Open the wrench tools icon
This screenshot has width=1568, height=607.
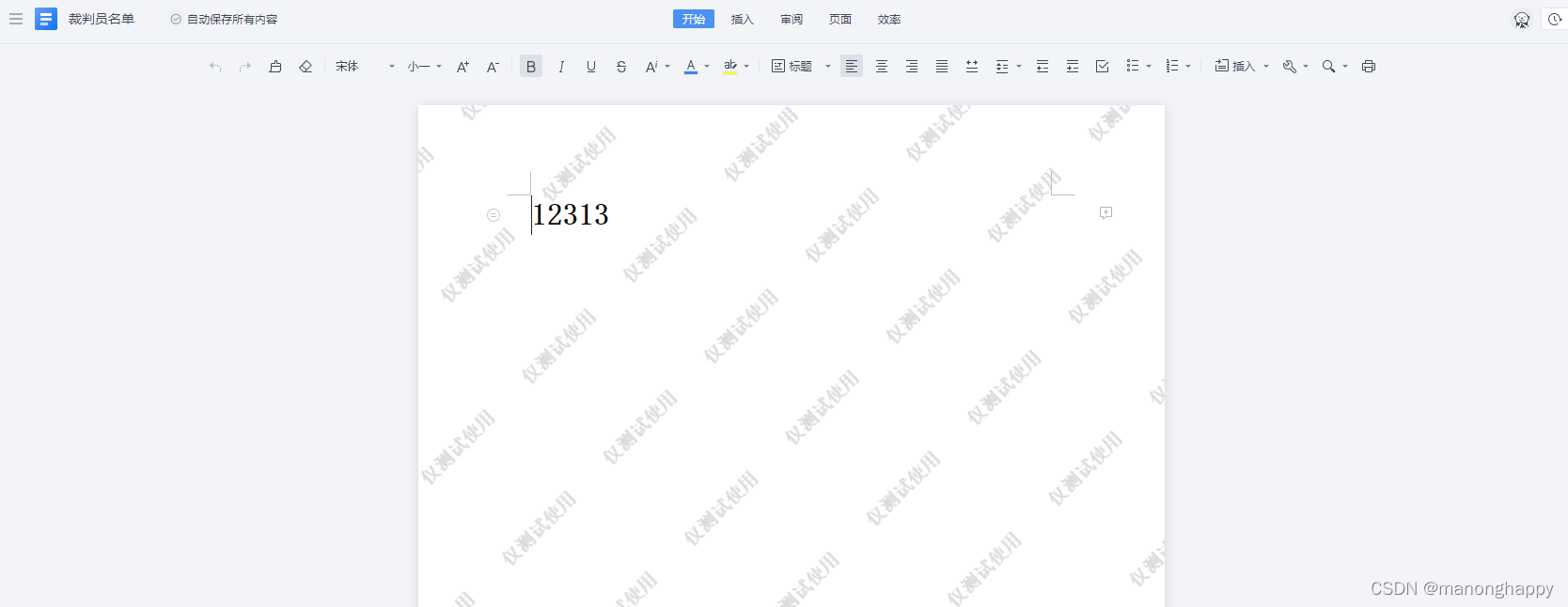[x=1290, y=67]
